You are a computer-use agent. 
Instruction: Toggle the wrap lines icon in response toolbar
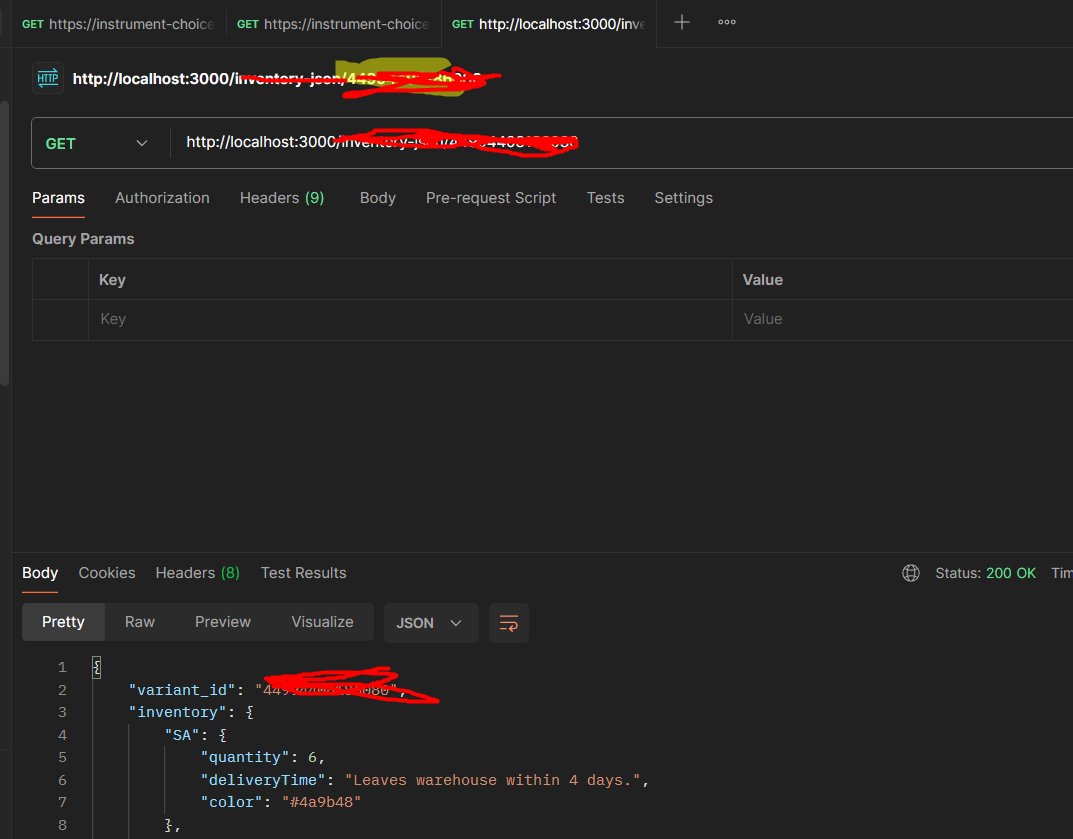tap(508, 623)
